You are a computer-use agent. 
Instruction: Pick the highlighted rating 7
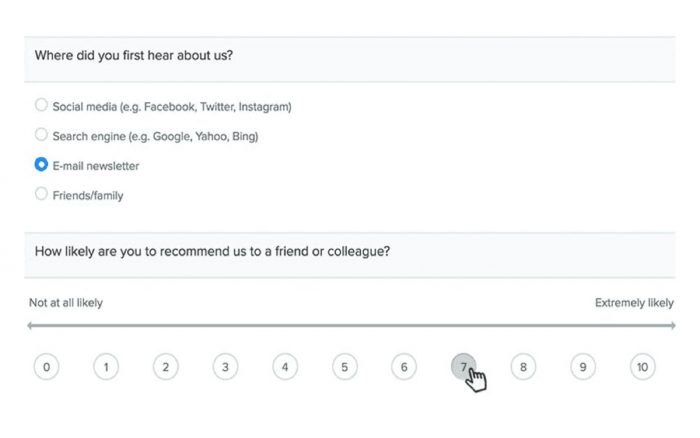click(x=463, y=367)
